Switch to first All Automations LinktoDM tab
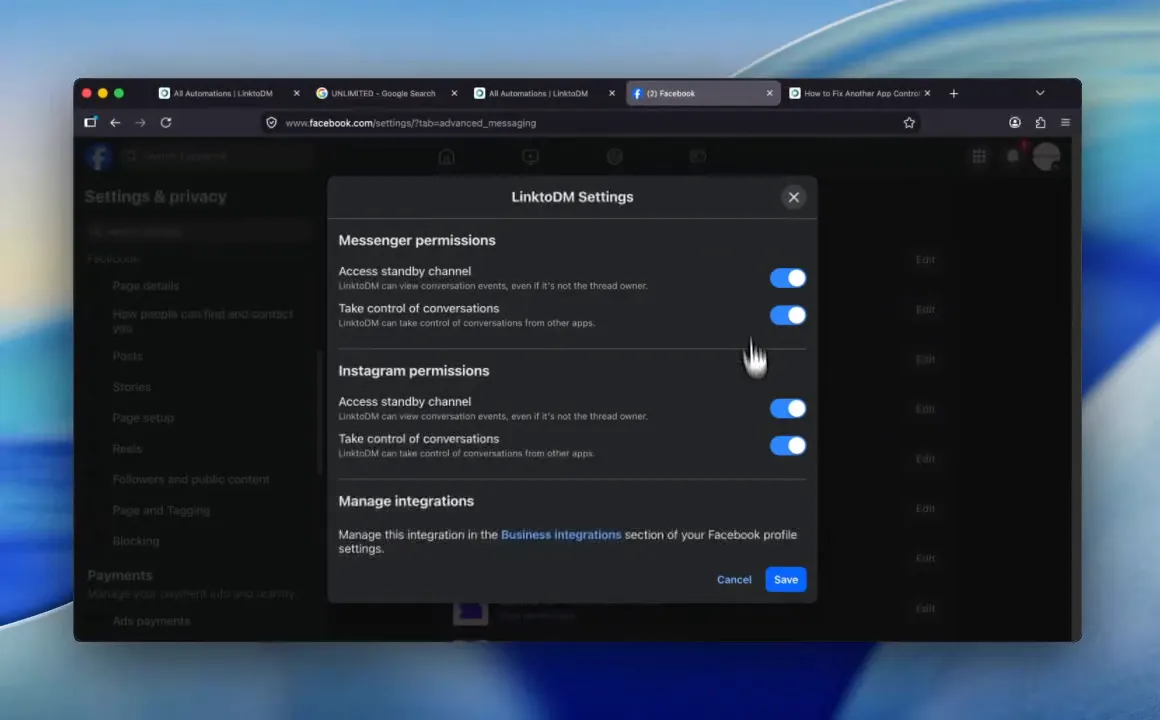The width and height of the screenshot is (1160, 720). [223, 93]
